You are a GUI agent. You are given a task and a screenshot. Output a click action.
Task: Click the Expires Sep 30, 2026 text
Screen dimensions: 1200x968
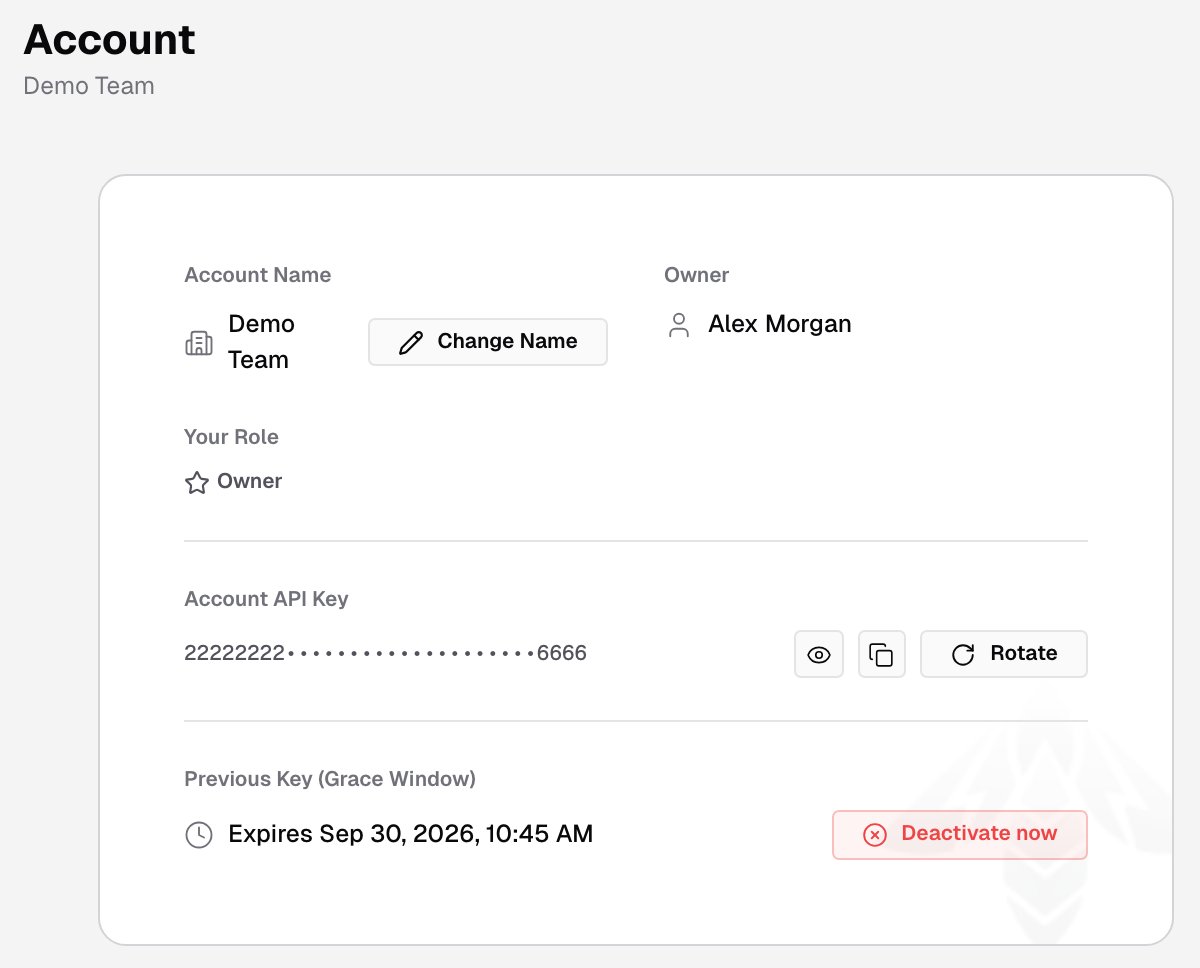click(411, 834)
